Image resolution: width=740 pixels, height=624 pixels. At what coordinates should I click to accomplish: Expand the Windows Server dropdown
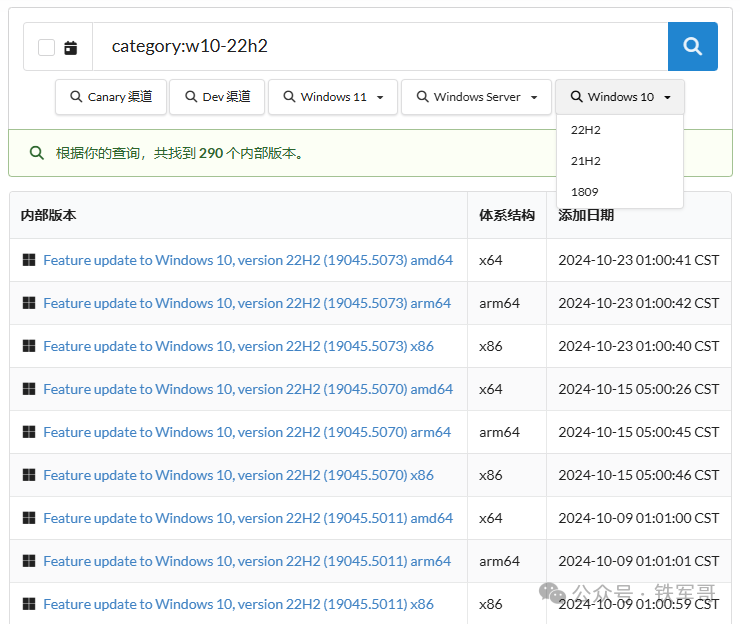(x=476, y=97)
